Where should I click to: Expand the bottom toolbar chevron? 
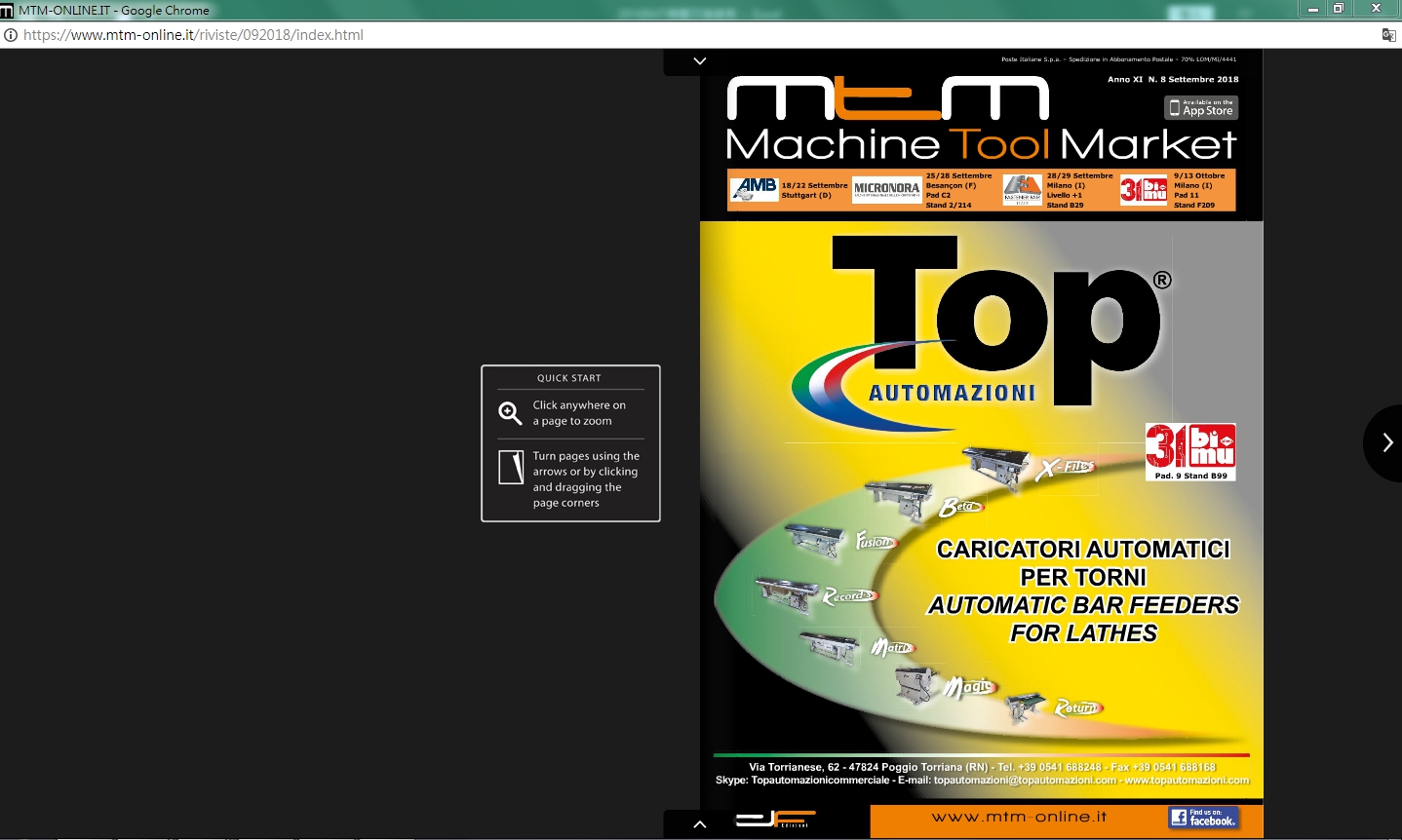tap(699, 824)
